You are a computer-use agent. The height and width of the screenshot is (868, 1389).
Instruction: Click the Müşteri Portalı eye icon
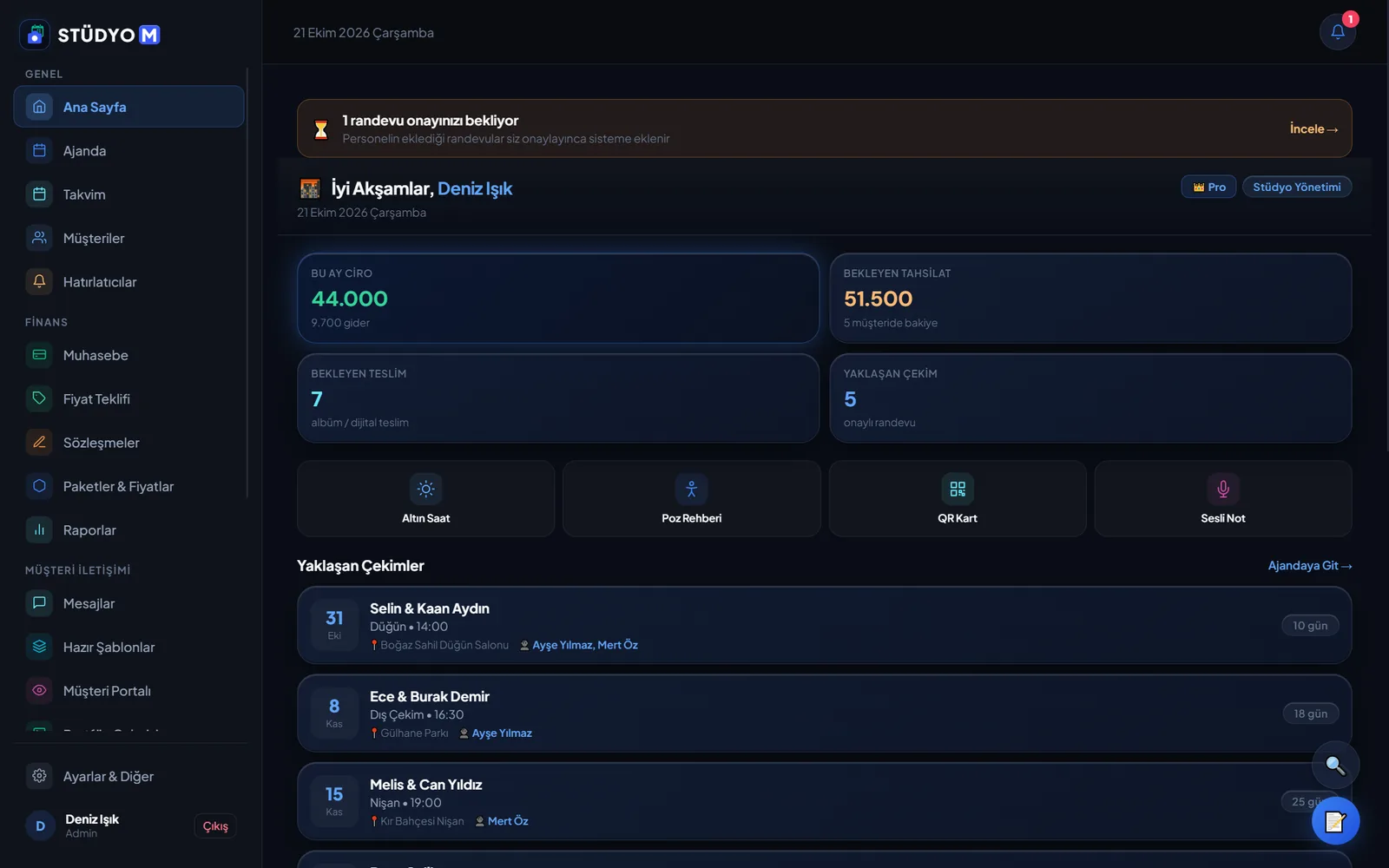click(x=39, y=691)
